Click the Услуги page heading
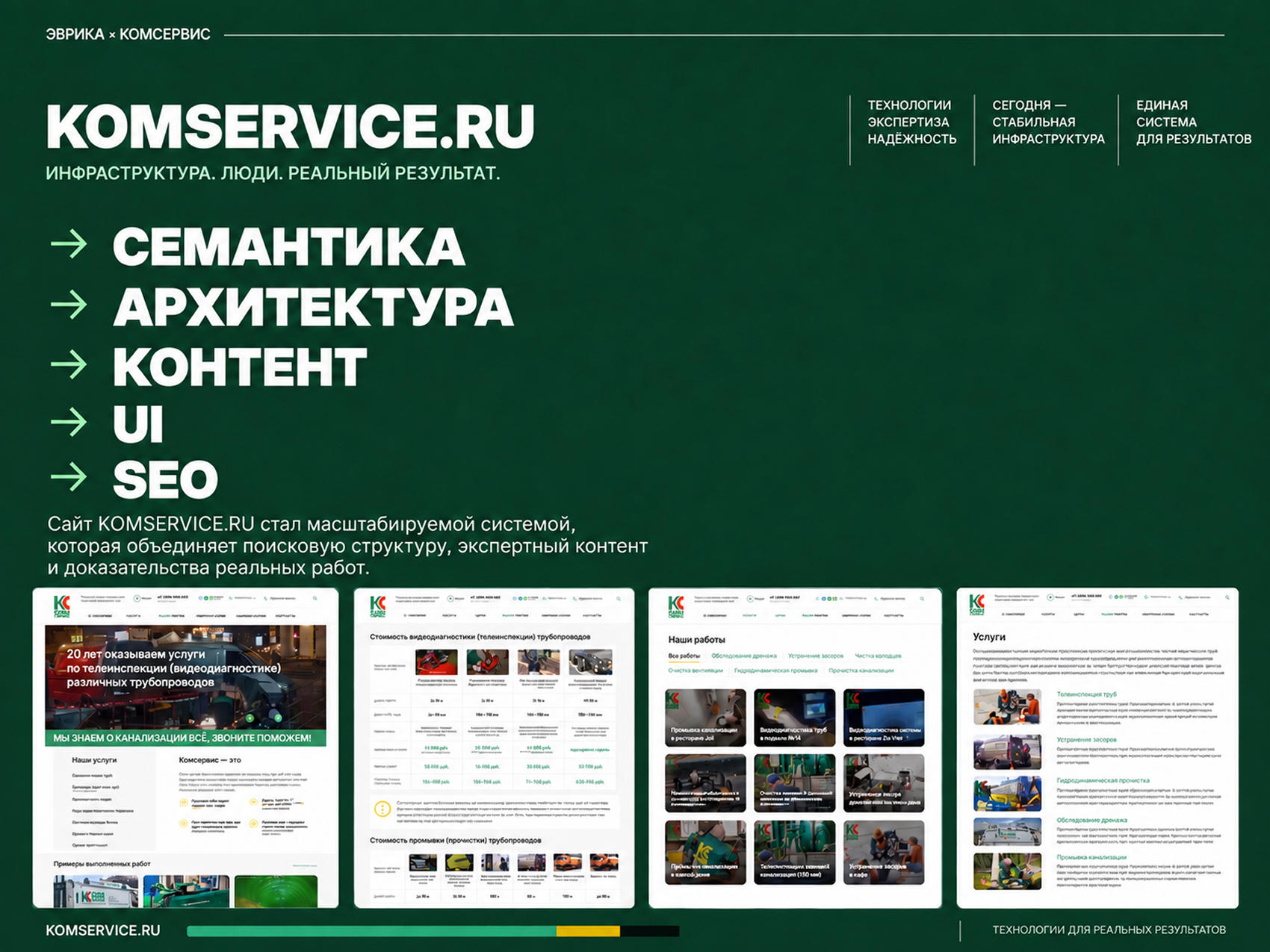Image resolution: width=1270 pixels, height=952 pixels. pos(989,637)
